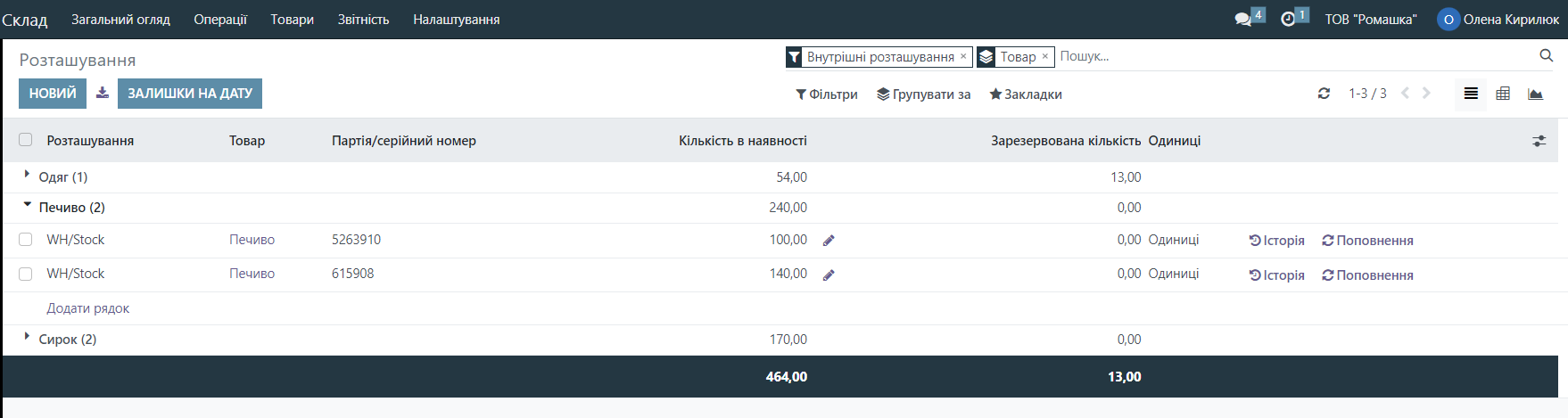Image resolution: width=1568 pixels, height=418 pixels.
Task: Open the Операції menu
Action: (220, 20)
